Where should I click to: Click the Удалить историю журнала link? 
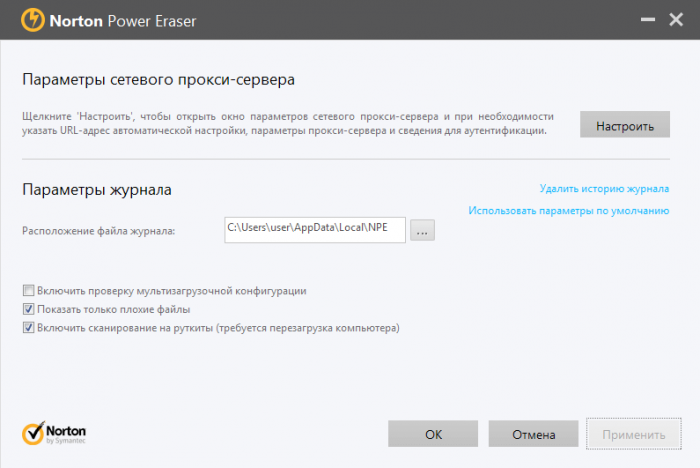(604, 188)
